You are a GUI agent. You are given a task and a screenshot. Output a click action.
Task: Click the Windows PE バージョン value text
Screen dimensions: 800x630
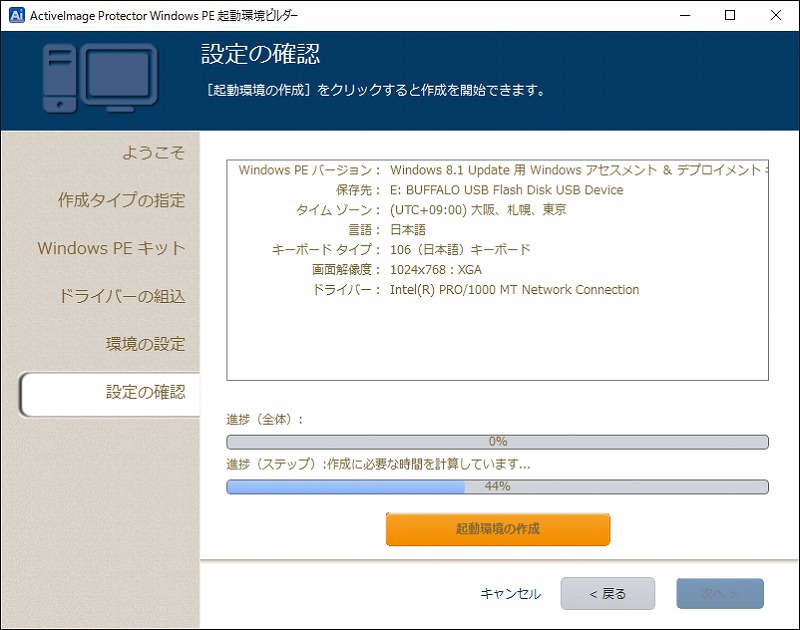click(x=579, y=170)
